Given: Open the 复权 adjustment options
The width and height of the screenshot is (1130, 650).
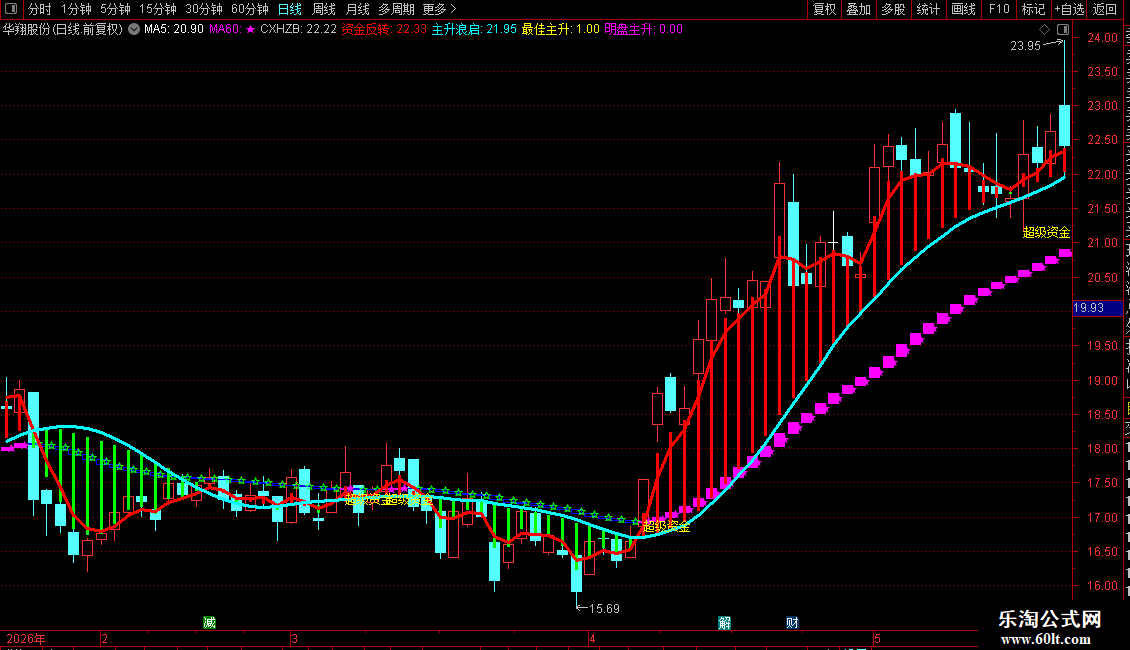Looking at the screenshot, I should [824, 9].
